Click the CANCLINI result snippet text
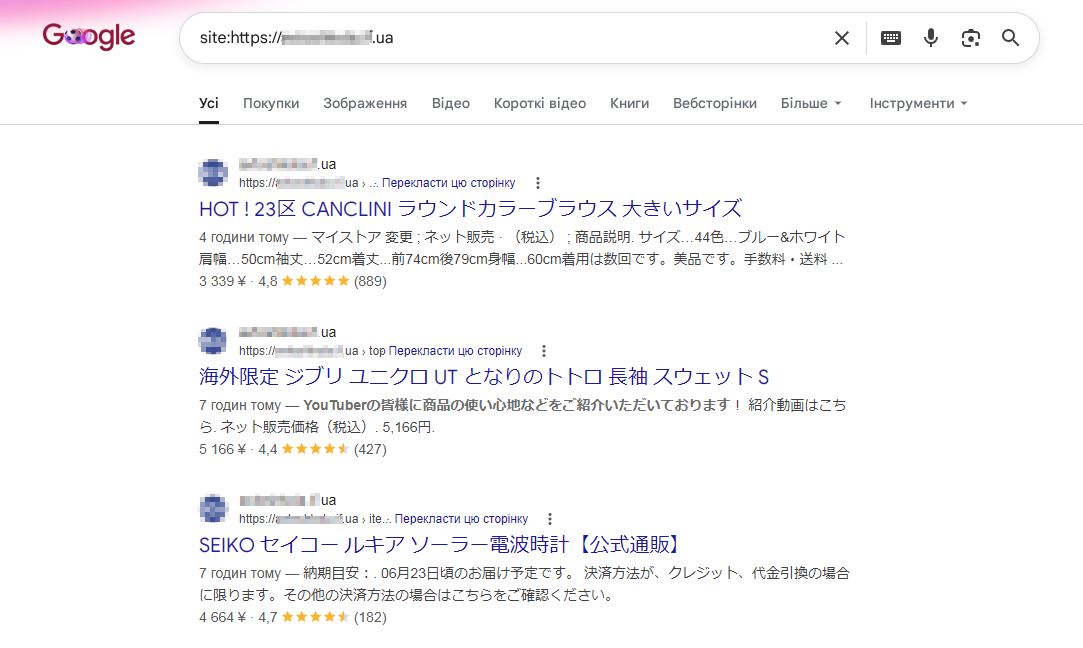 pyautogui.click(x=522, y=248)
